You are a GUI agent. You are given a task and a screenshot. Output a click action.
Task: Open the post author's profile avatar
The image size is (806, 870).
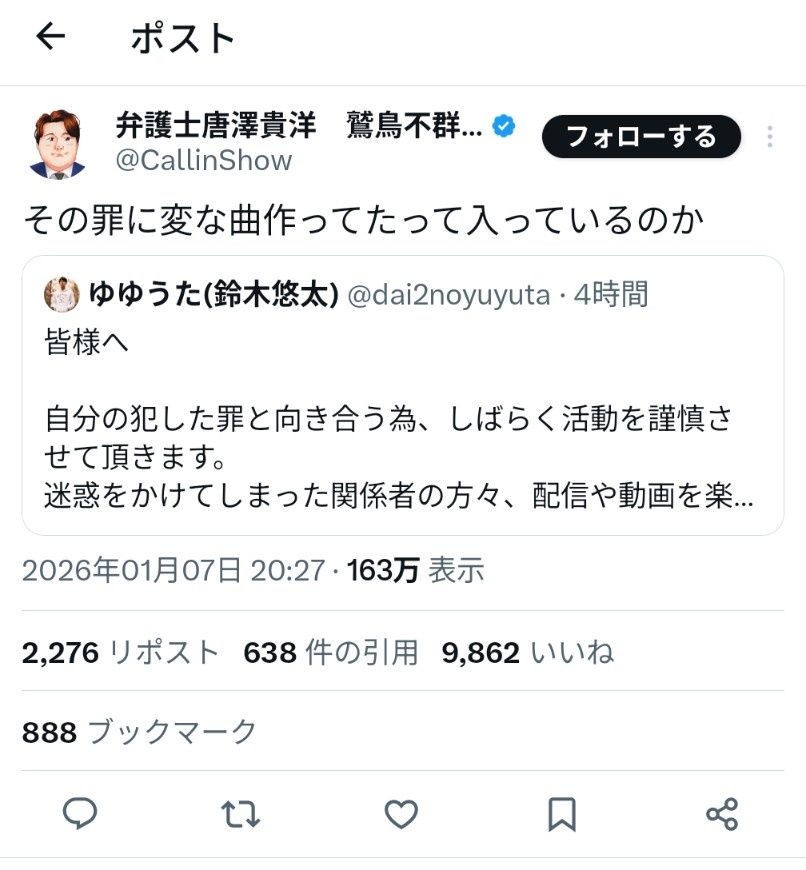58,143
